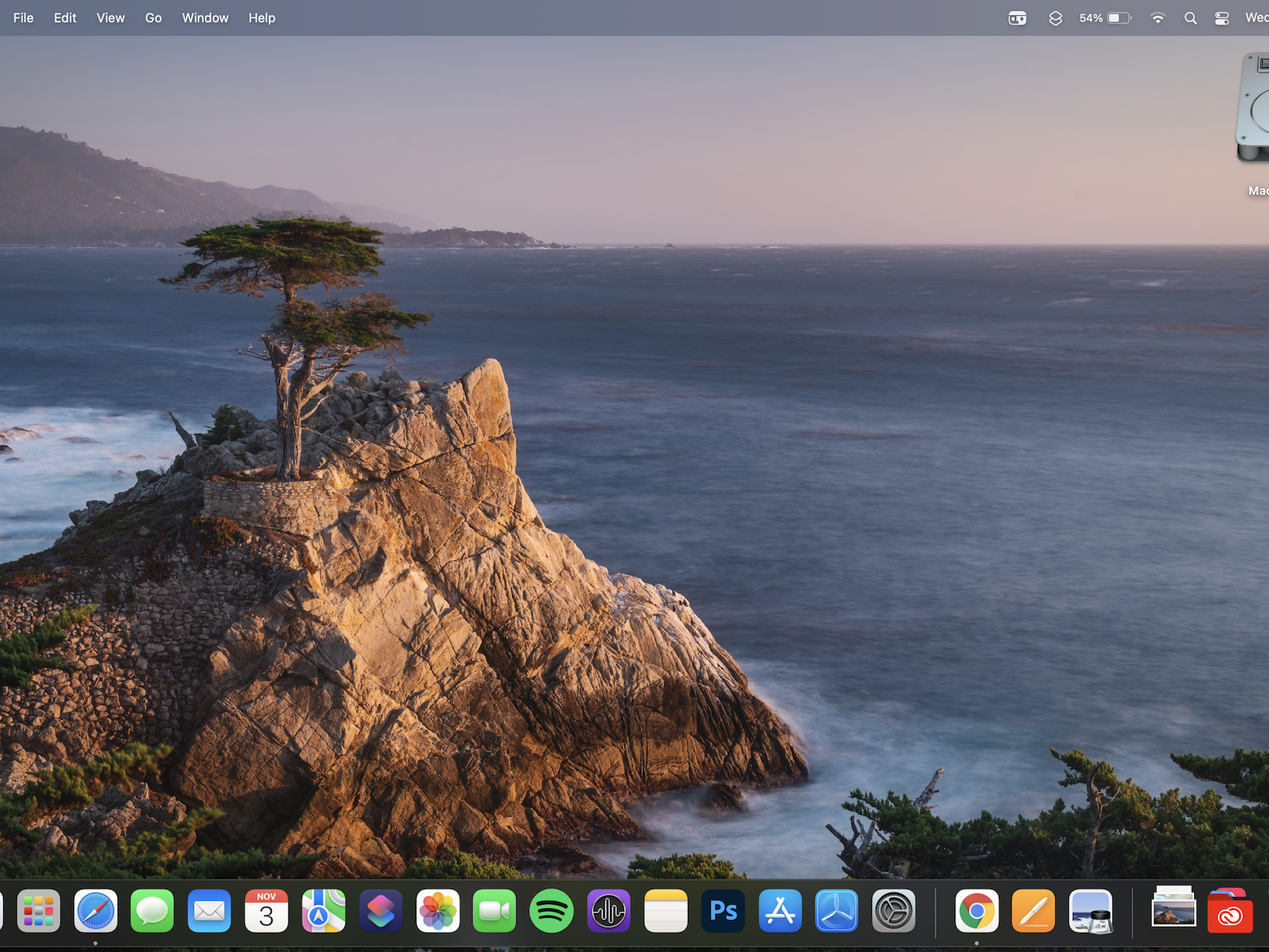Launch the Messages app

(x=152, y=911)
